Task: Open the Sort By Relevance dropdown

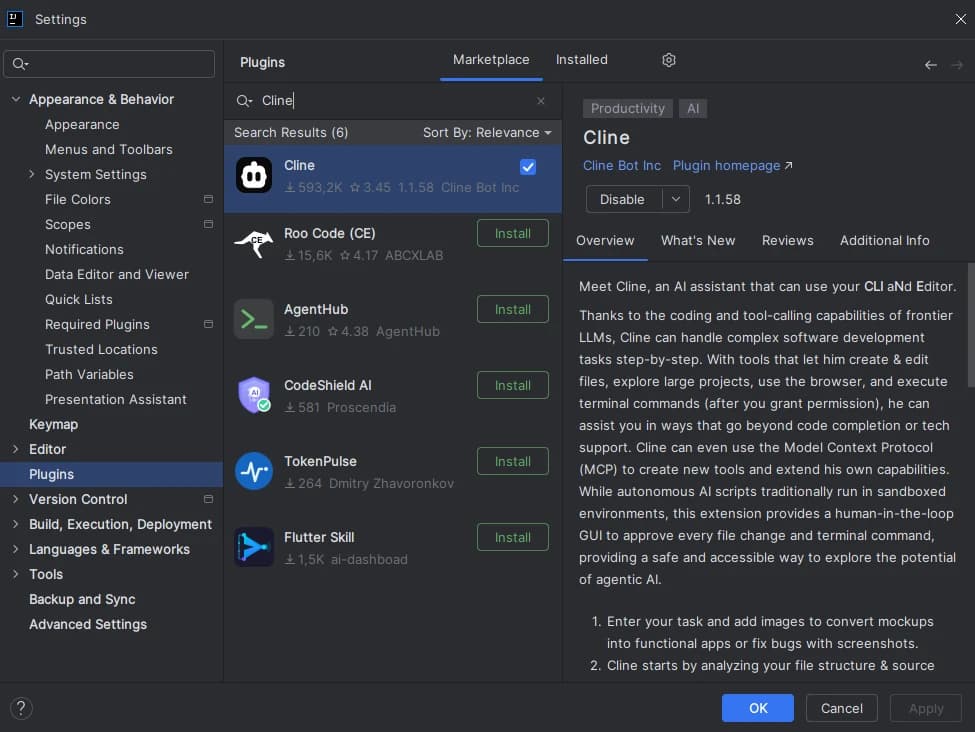Action: pyautogui.click(x=486, y=132)
